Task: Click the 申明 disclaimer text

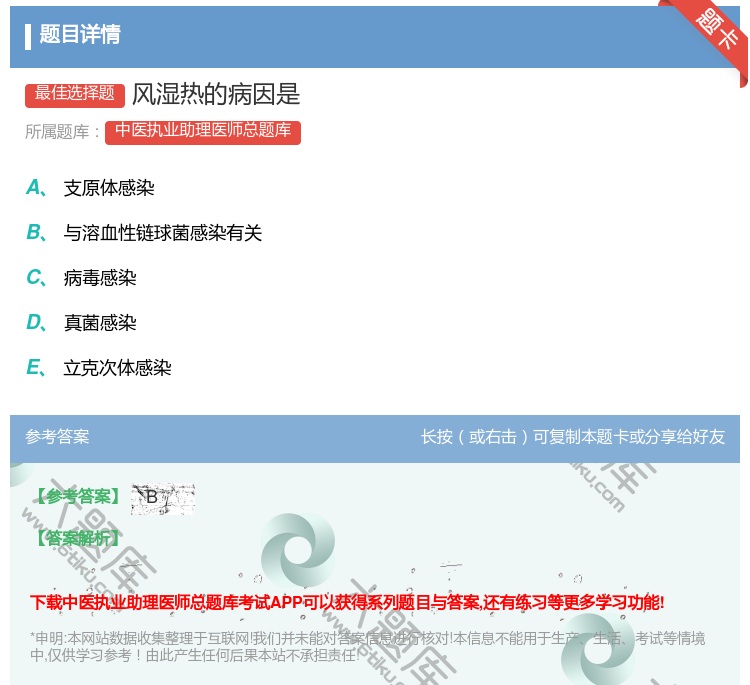Action: [367, 646]
